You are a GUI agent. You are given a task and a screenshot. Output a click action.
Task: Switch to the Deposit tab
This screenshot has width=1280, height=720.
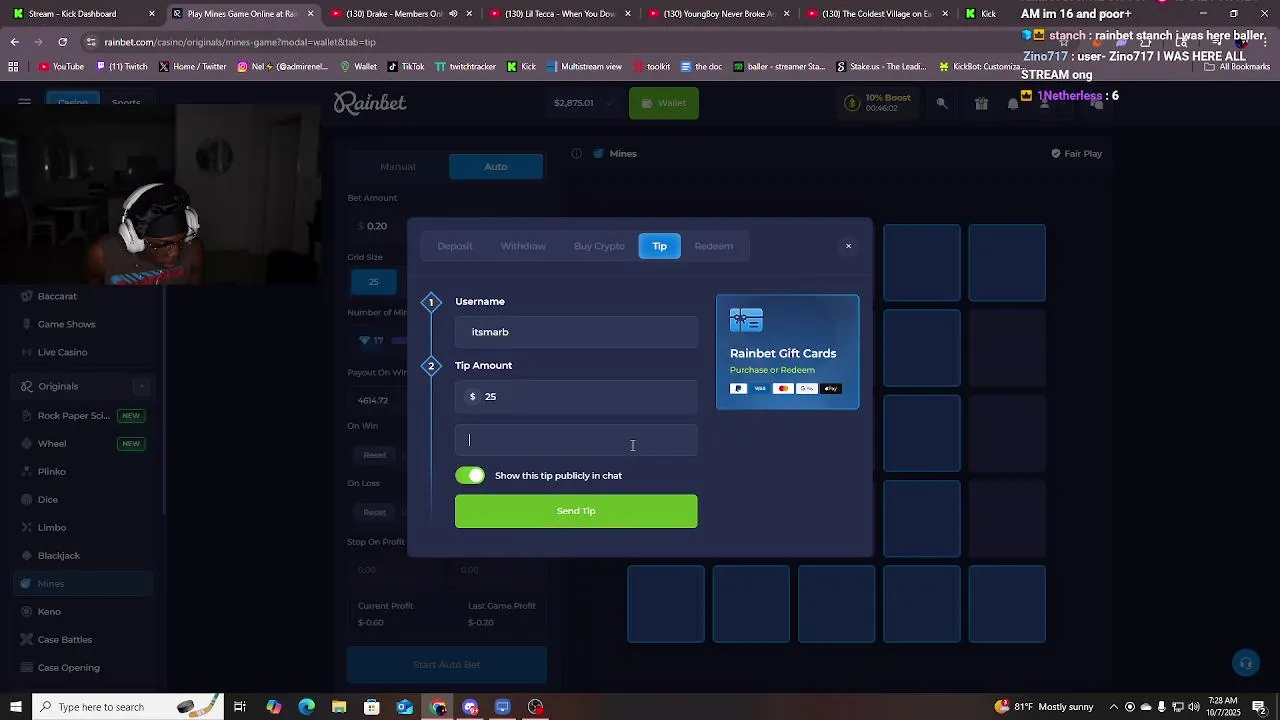pyautogui.click(x=455, y=246)
